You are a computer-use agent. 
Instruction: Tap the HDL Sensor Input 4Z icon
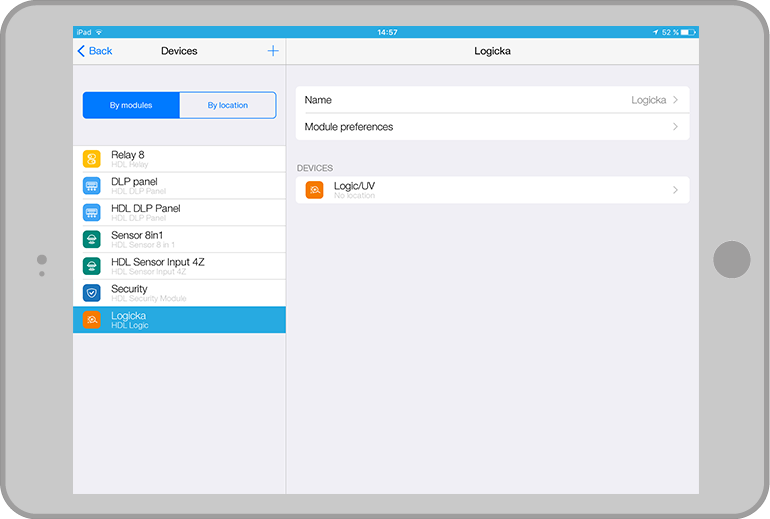(92, 266)
